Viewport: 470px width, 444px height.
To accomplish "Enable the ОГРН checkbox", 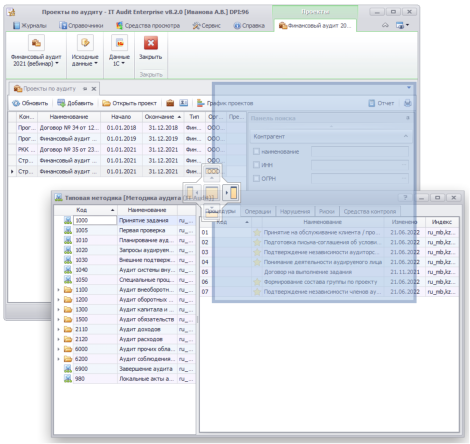I will 256,179.
